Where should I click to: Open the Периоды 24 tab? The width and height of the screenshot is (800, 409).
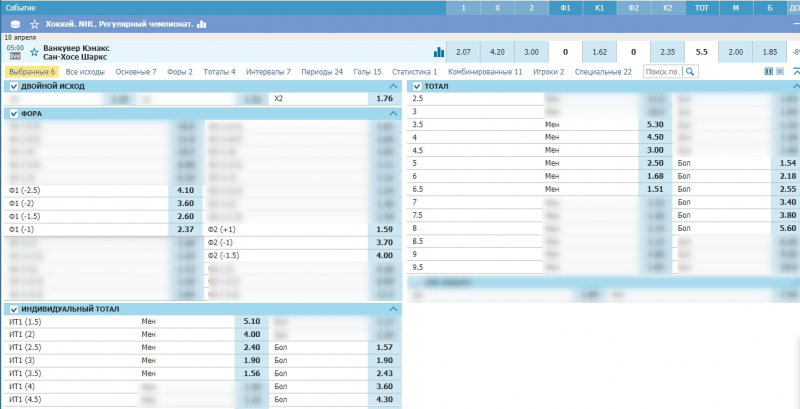320,72
